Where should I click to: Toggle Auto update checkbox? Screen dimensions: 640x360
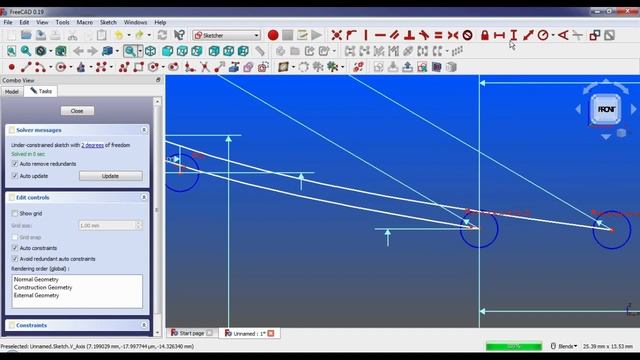[15, 176]
